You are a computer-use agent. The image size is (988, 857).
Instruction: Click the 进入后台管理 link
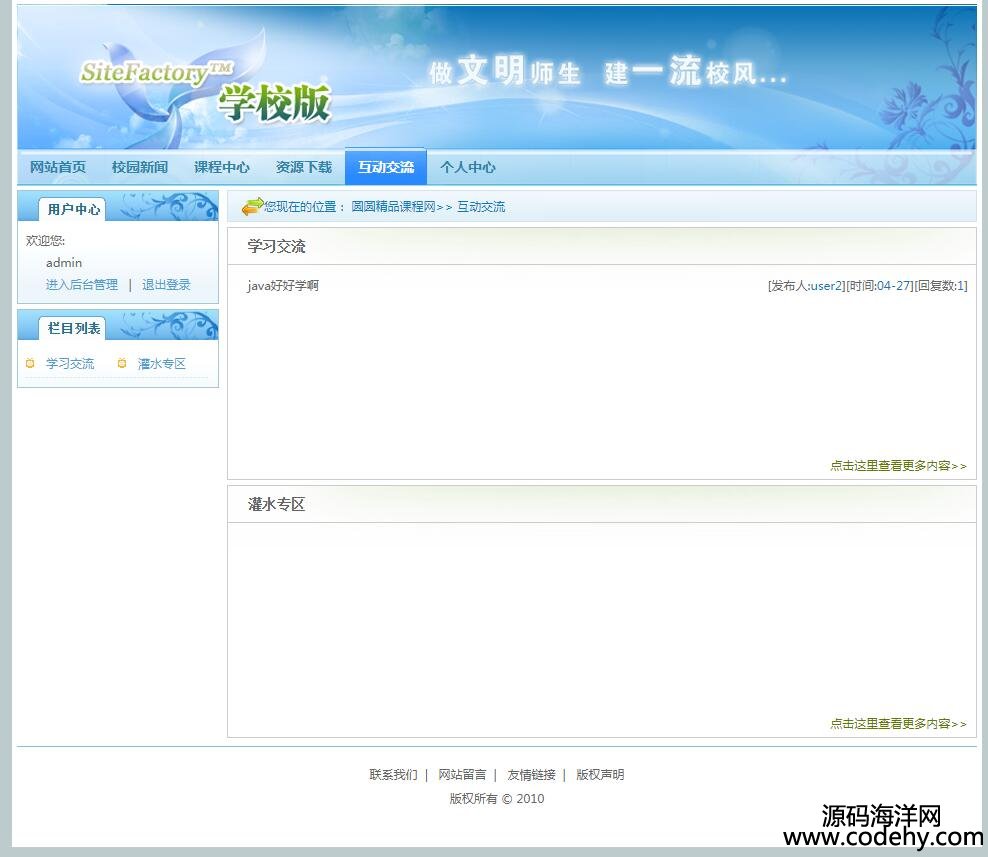(82, 285)
